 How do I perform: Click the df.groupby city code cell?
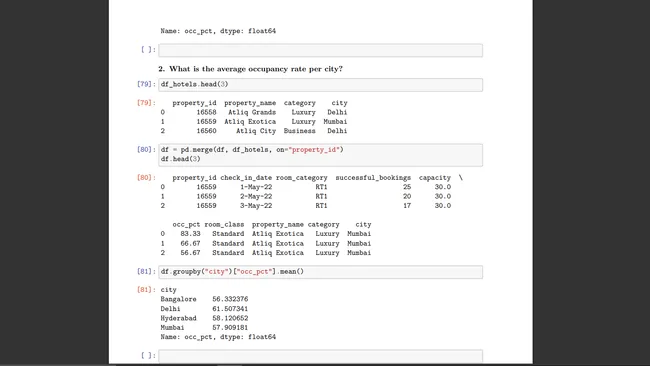[320, 272]
